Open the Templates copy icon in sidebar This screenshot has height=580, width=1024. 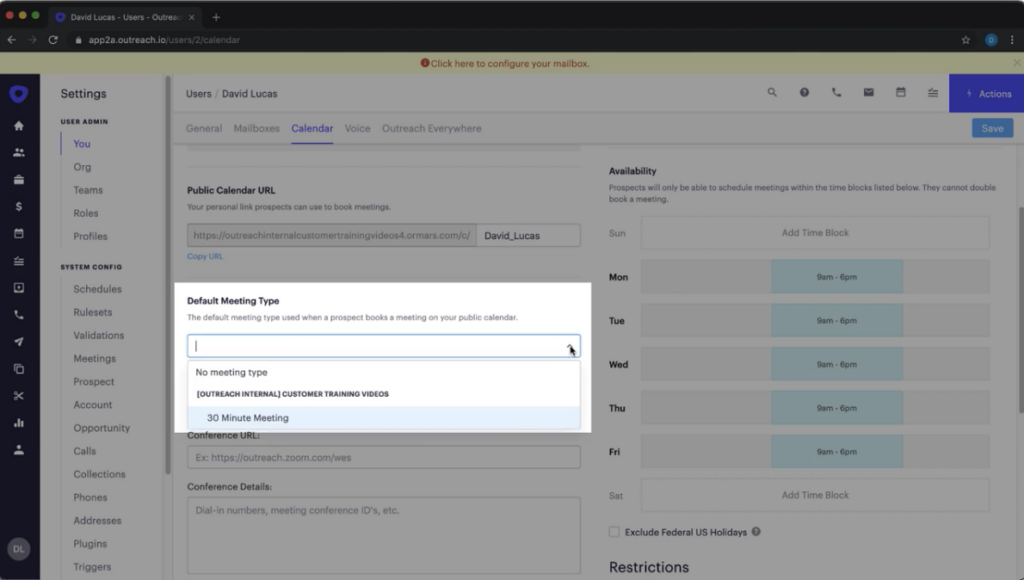[19, 369]
